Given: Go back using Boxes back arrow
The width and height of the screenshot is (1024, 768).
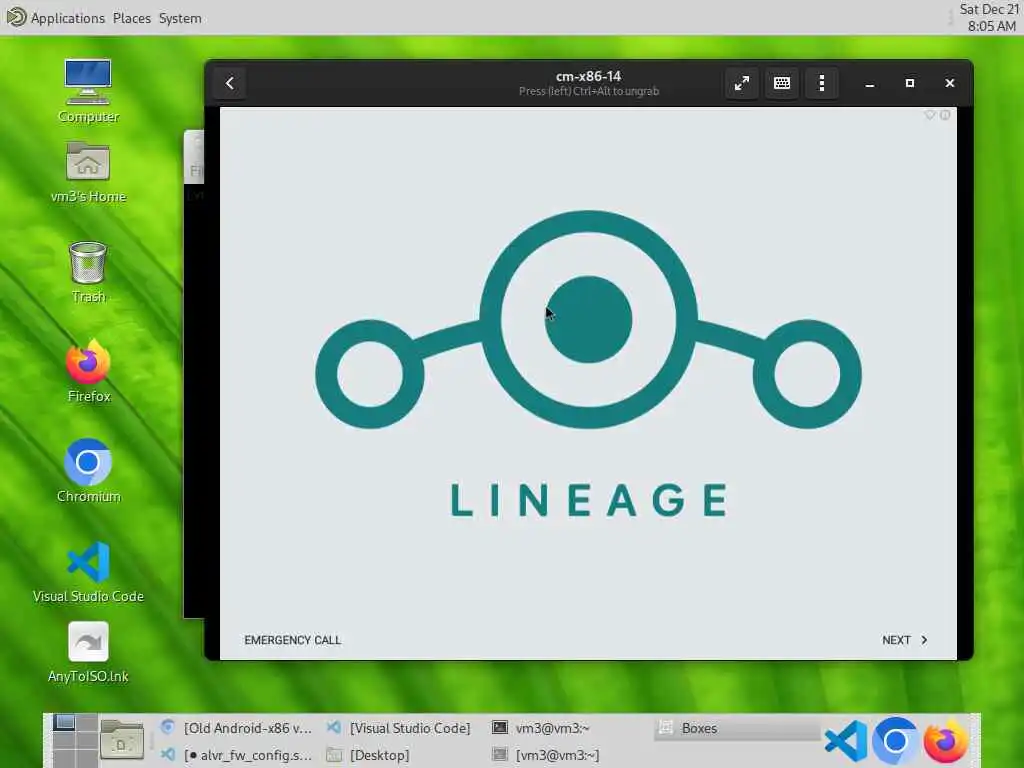Looking at the screenshot, I should (x=229, y=83).
